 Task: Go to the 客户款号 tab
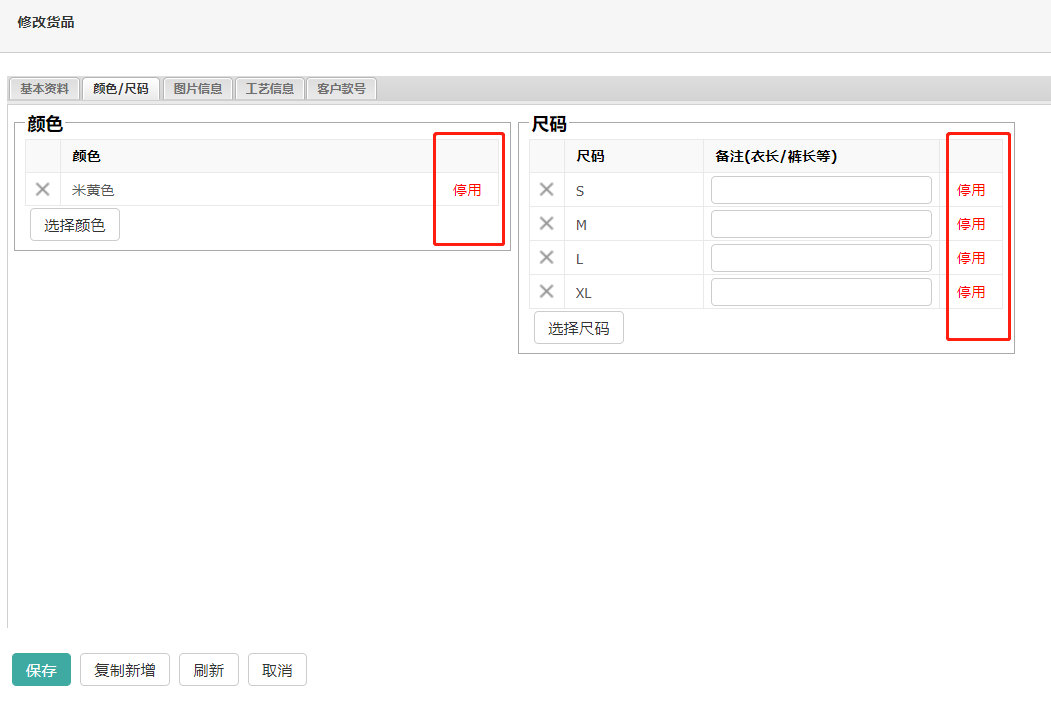click(x=341, y=89)
